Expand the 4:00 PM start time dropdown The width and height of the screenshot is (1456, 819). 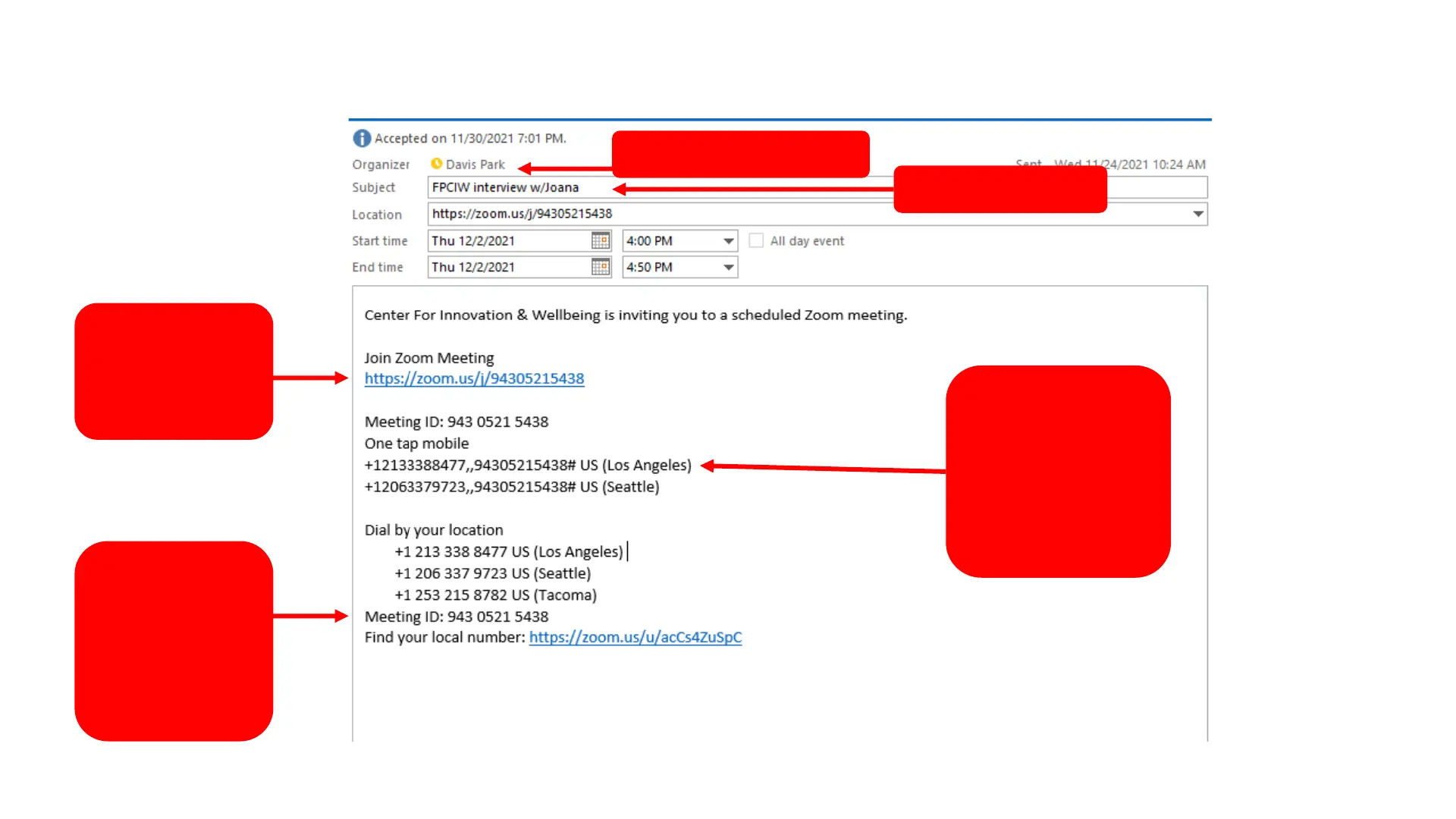tap(728, 241)
